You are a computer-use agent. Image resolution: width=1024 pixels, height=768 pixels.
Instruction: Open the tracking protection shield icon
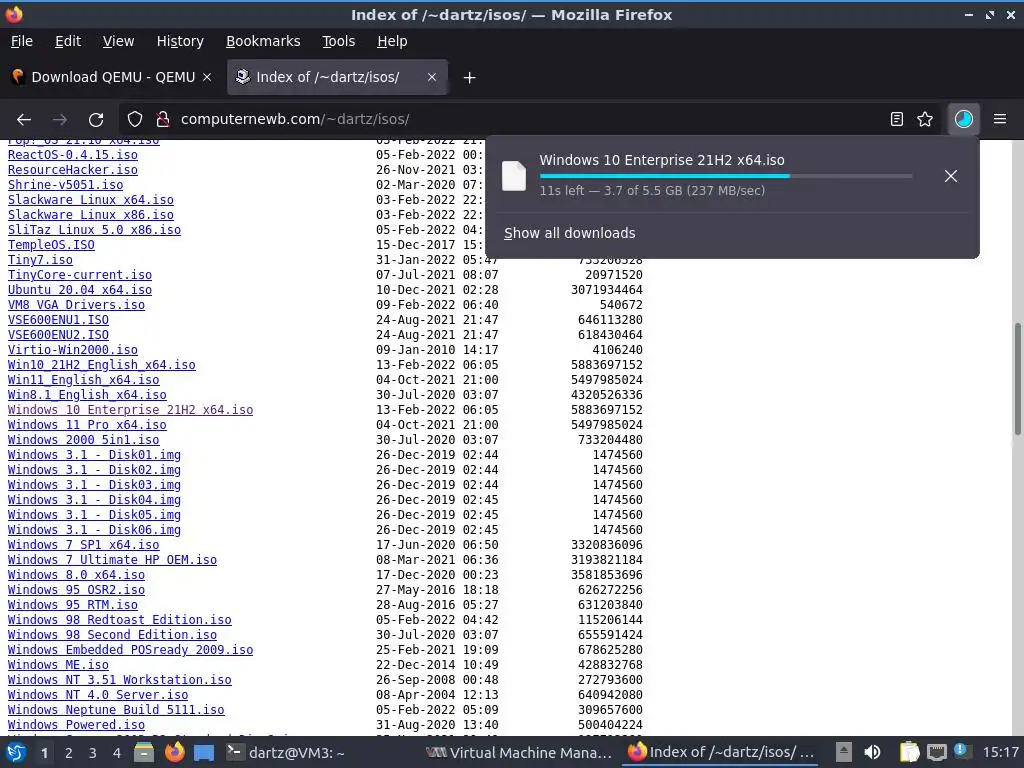[135, 120]
